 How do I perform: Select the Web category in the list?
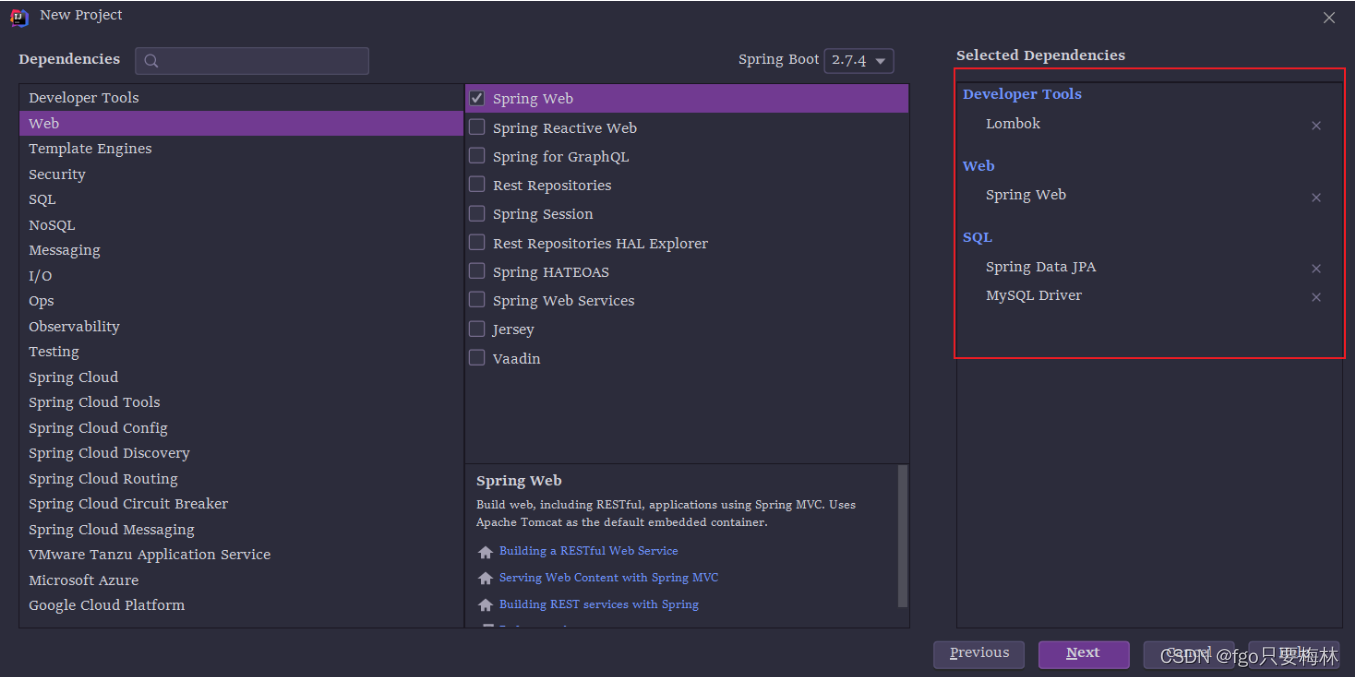click(x=241, y=123)
